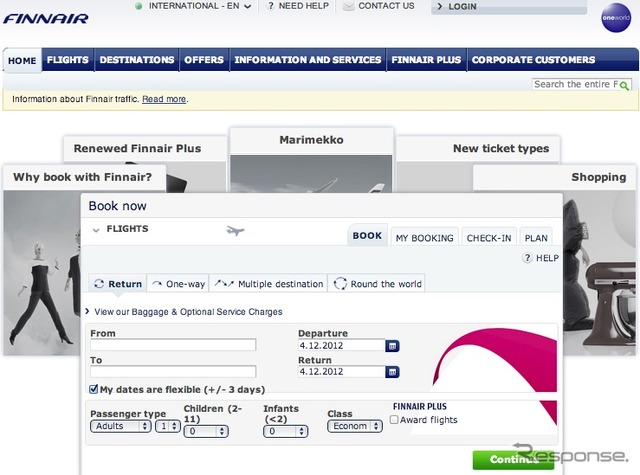This screenshot has width=640, height=475.
Task: Switch to the PLAN tab
Action: pos(536,238)
